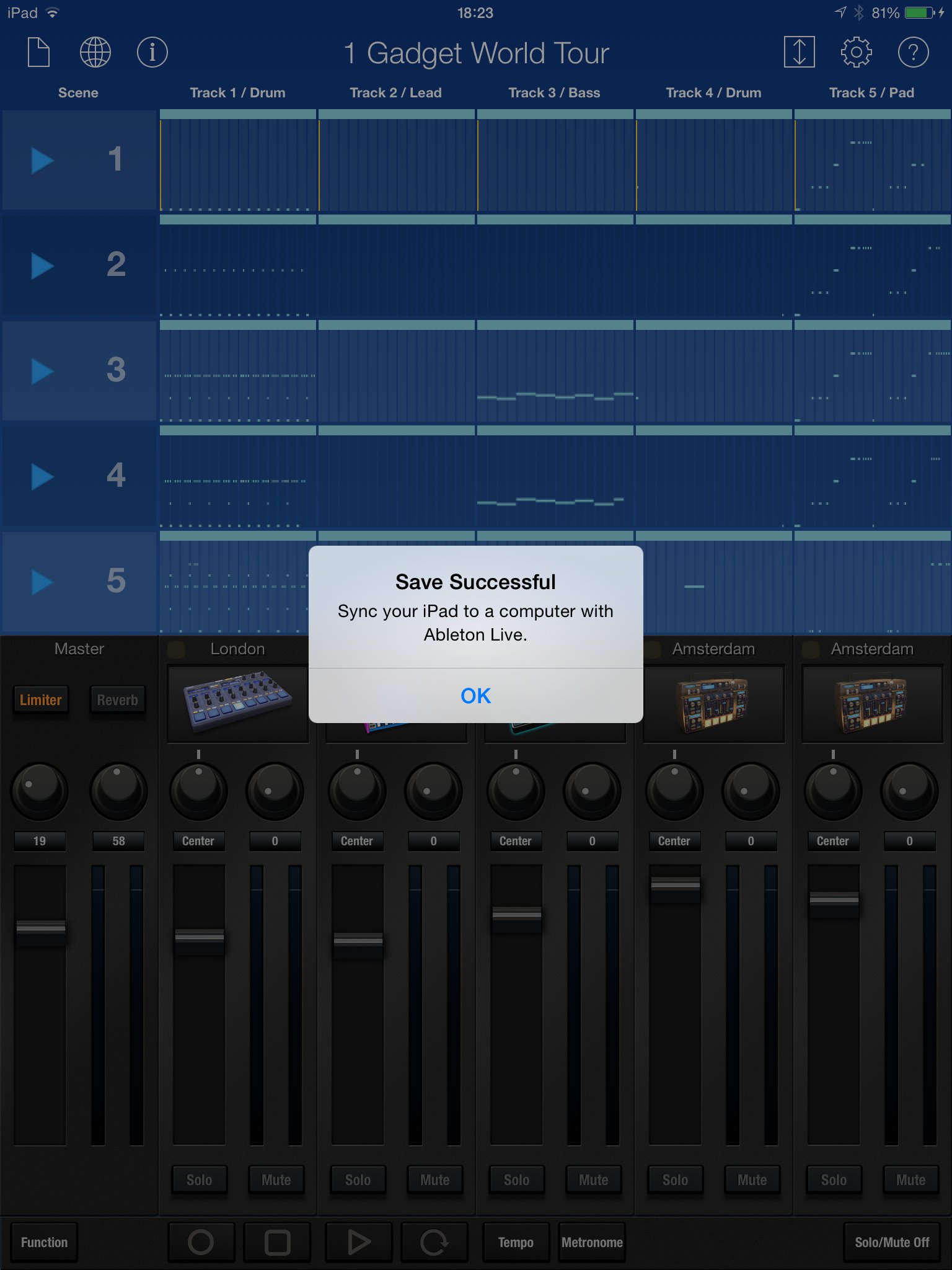
Task: Tap the stop square button
Action: [277, 1242]
